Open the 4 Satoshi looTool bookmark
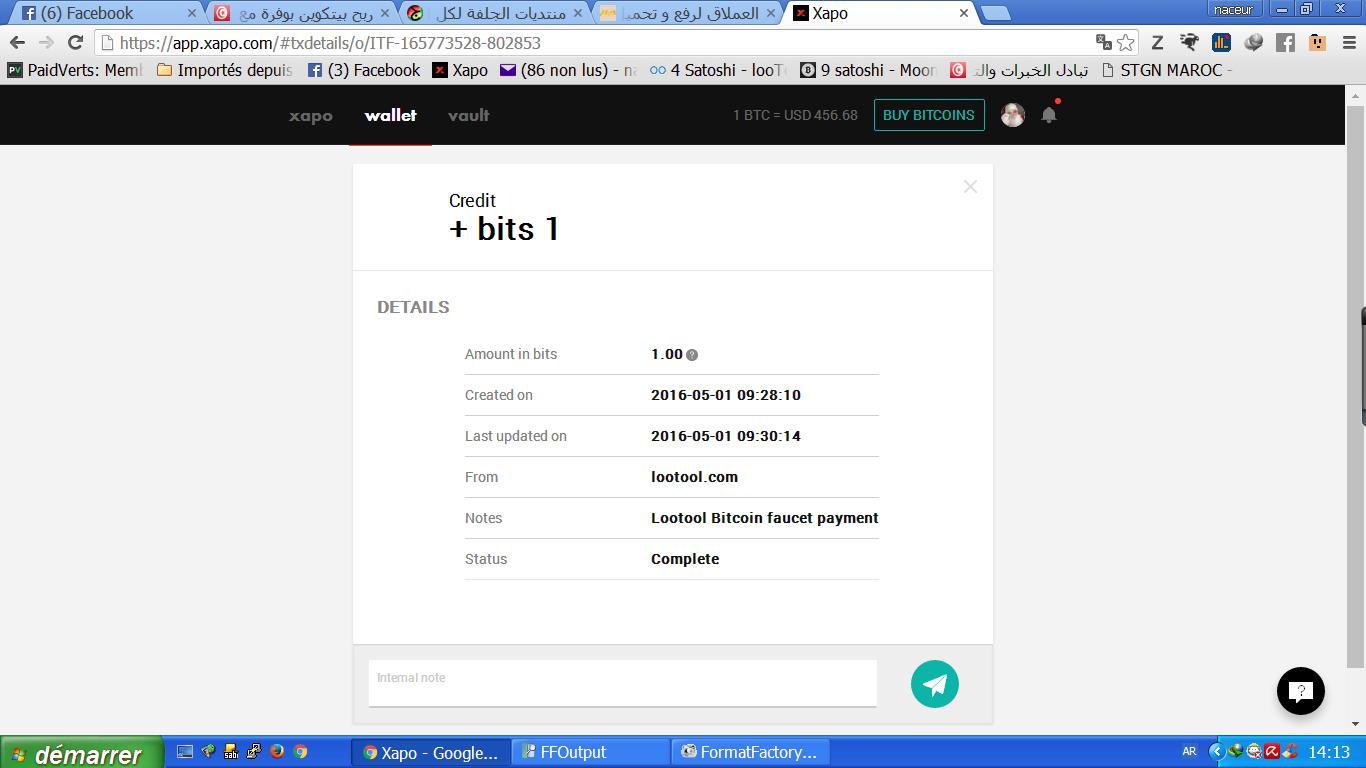 tap(718, 70)
